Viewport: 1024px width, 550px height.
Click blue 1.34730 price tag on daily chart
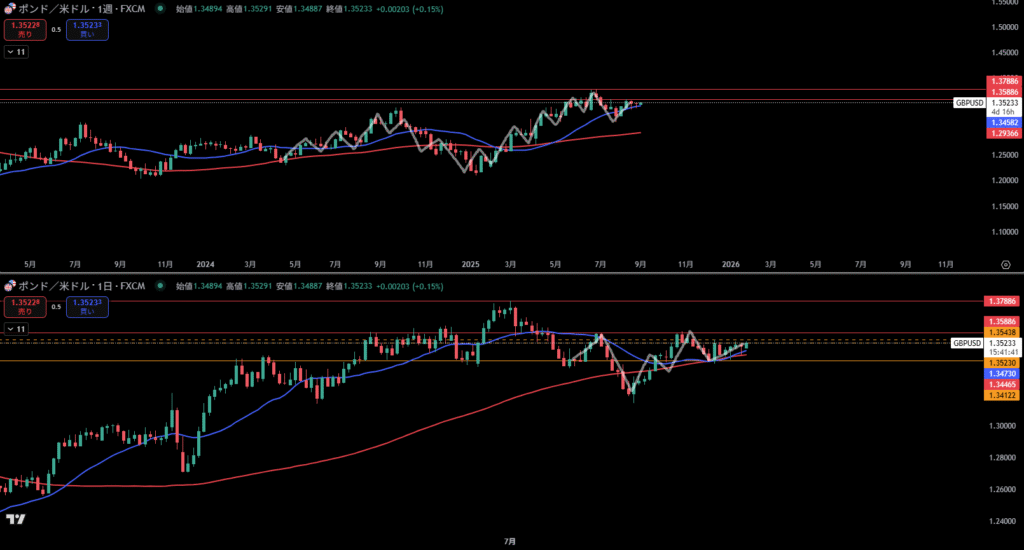1002,374
